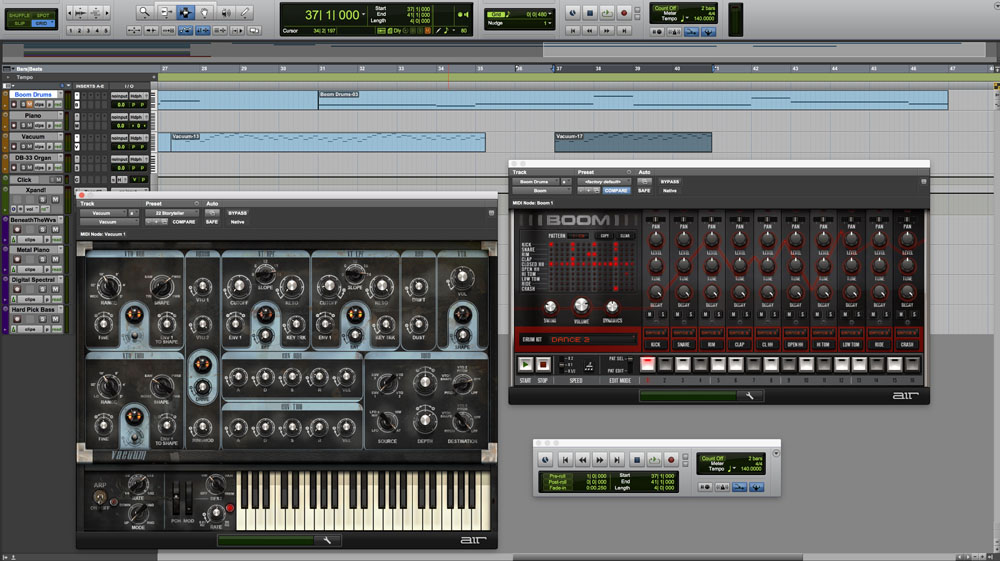The width and height of the screenshot is (1000, 561).
Task: Select the Grabber hand tool
Action: tap(205, 12)
